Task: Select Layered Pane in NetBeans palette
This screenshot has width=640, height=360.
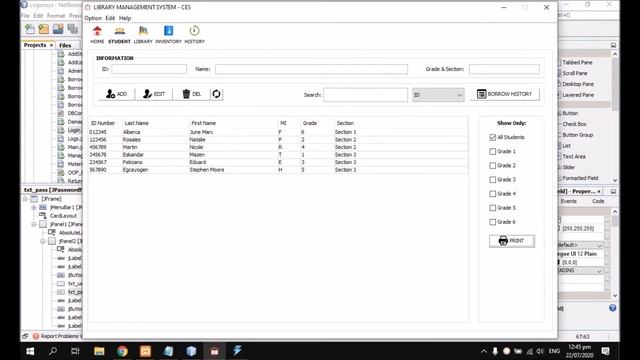Action: tap(578, 95)
